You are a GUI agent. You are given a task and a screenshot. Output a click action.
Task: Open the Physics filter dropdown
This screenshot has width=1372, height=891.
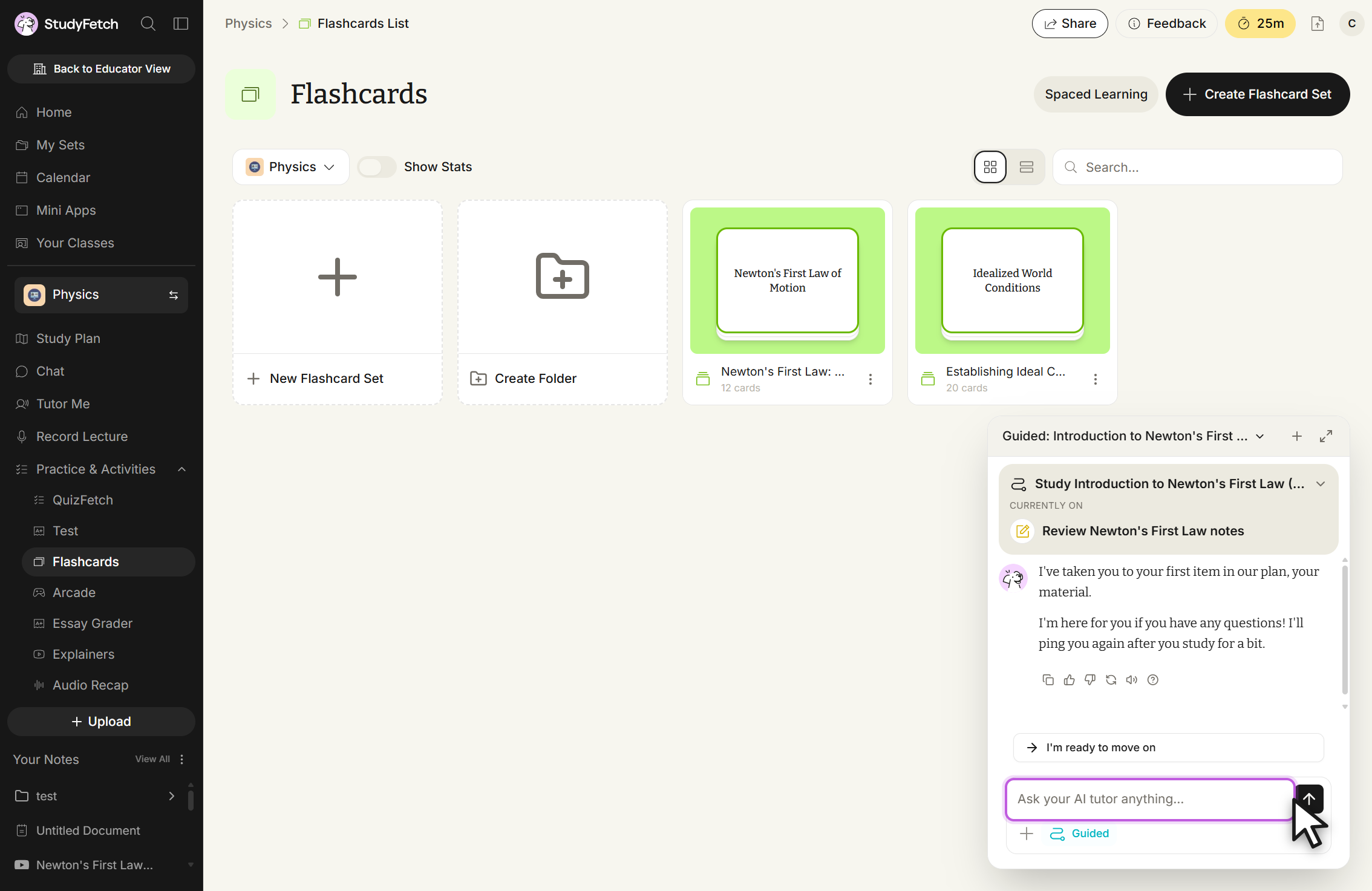pos(290,167)
